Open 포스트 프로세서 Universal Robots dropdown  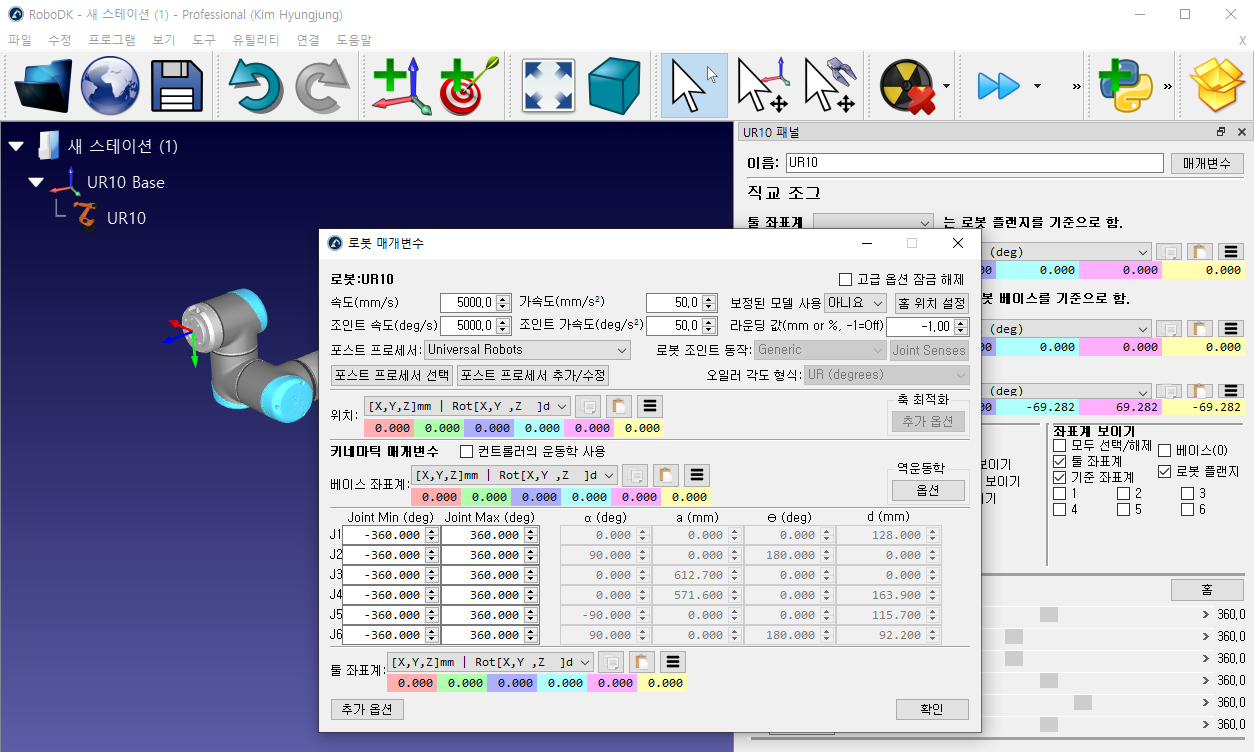tap(527, 350)
